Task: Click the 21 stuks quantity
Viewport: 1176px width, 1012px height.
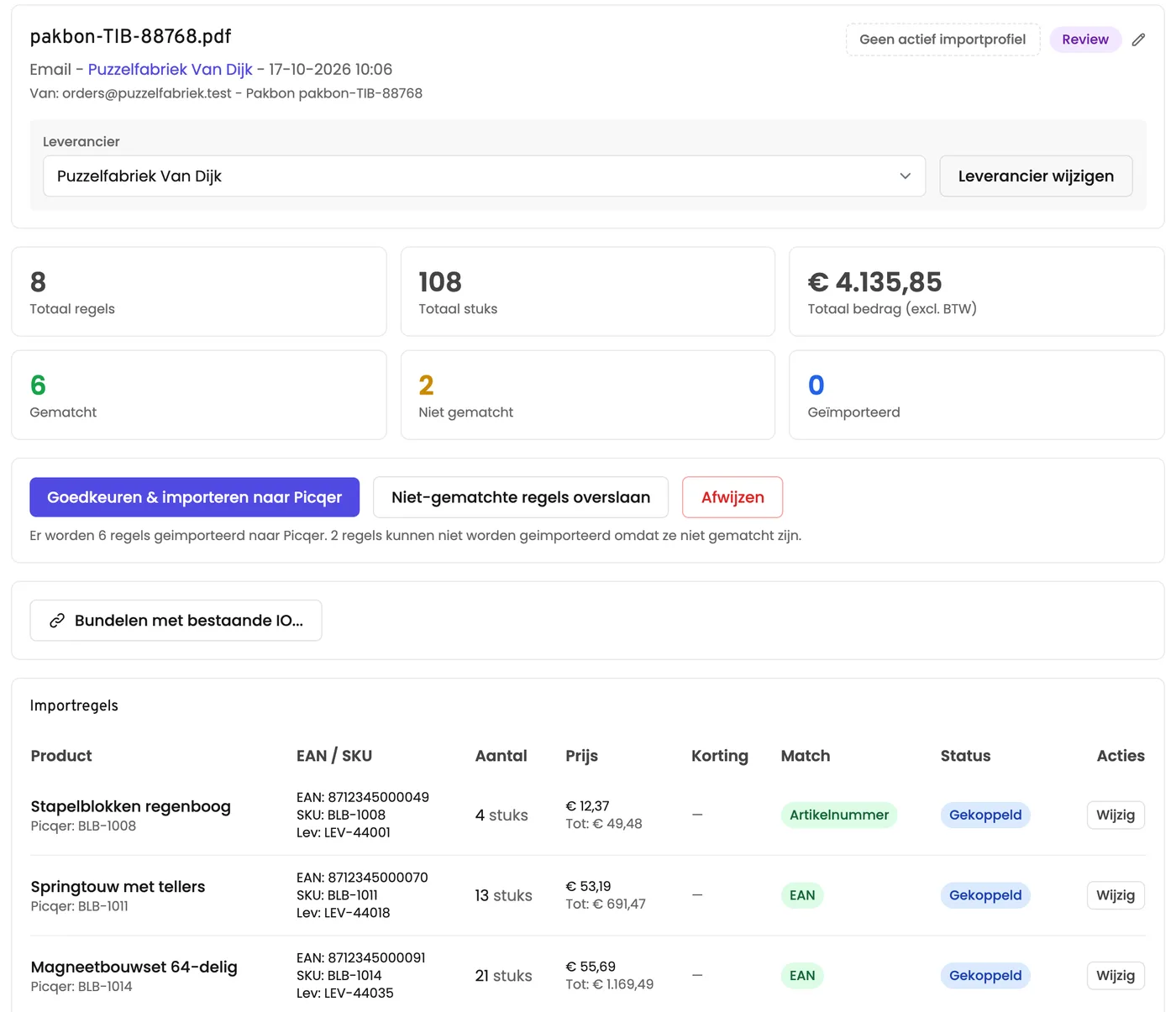Action: (503, 976)
